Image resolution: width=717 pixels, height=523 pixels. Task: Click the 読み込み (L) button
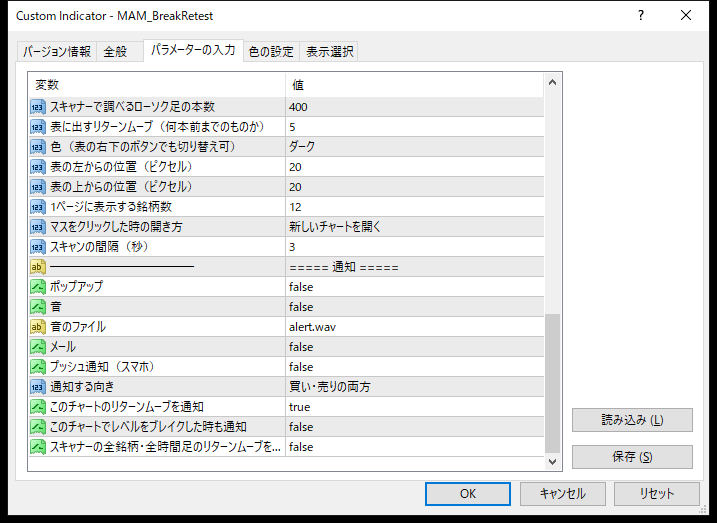coord(632,420)
